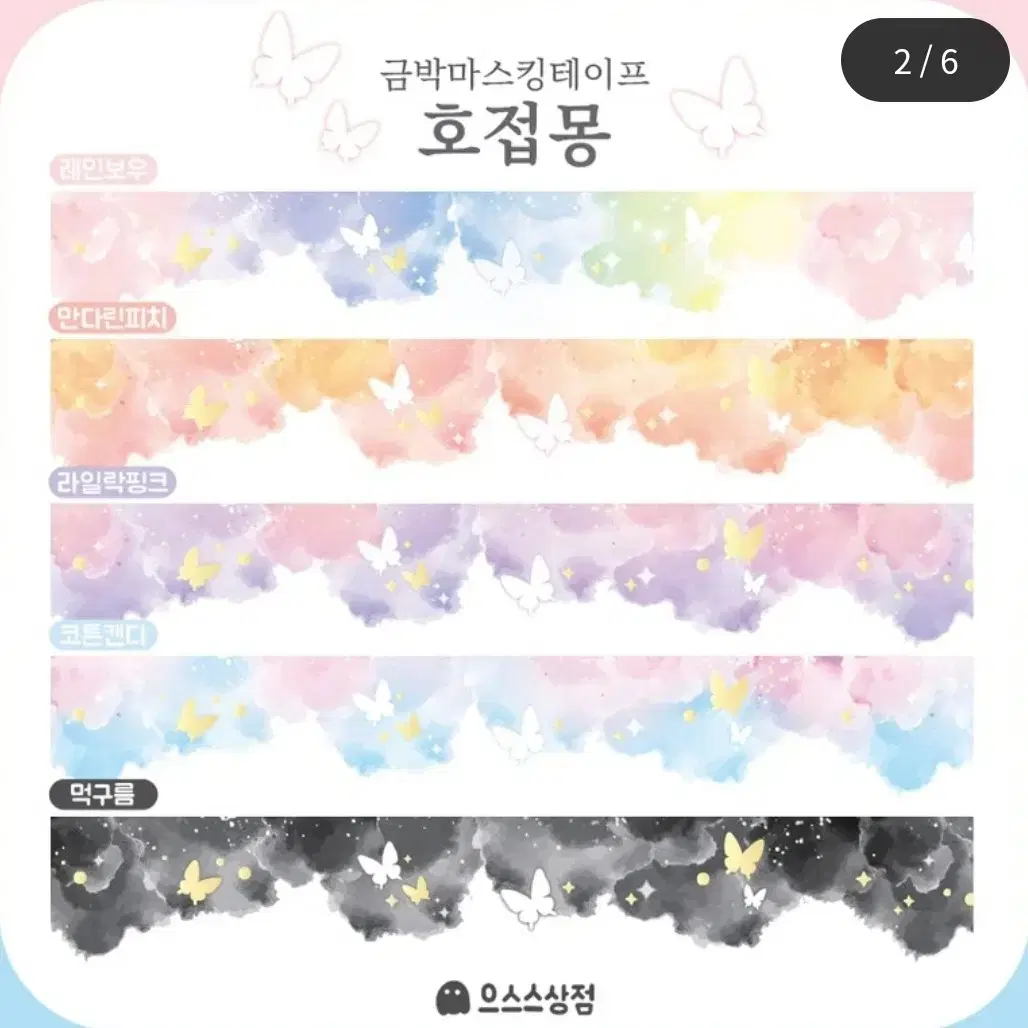The height and width of the screenshot is (1028, 1028).
Task: Click the 호접몽 product title
Action: click(515, 135)
